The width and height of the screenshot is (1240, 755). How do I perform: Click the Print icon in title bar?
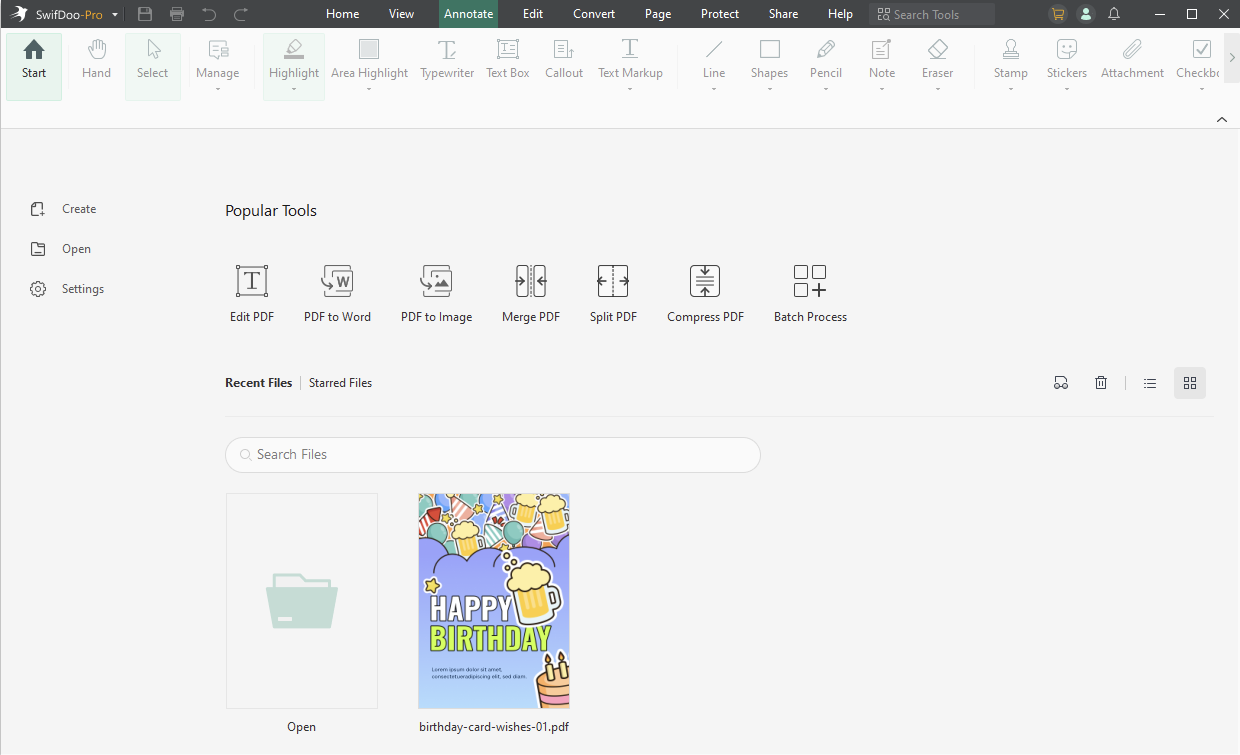pyautogui.click(x=177, y=14)
